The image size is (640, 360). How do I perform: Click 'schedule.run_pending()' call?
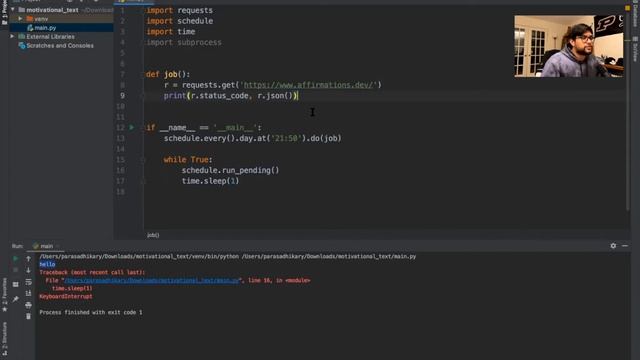point(230,170)
